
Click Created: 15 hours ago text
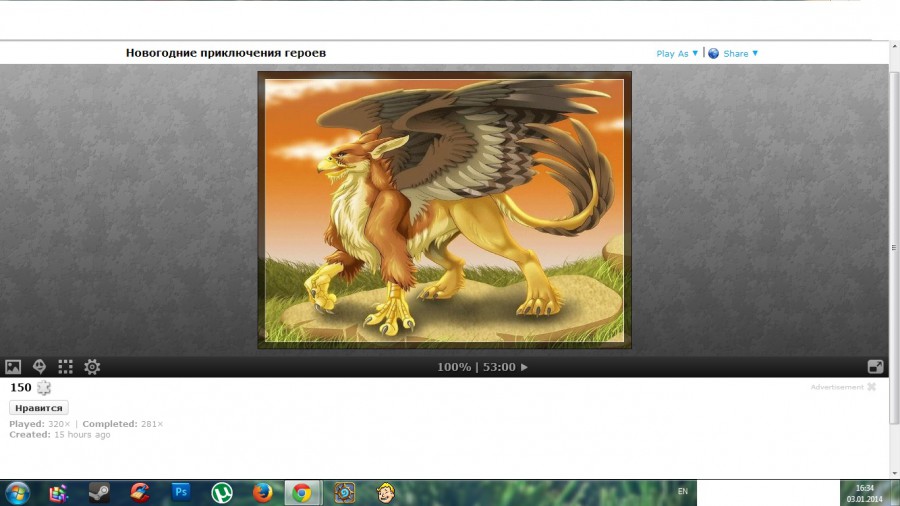point(60,435)
